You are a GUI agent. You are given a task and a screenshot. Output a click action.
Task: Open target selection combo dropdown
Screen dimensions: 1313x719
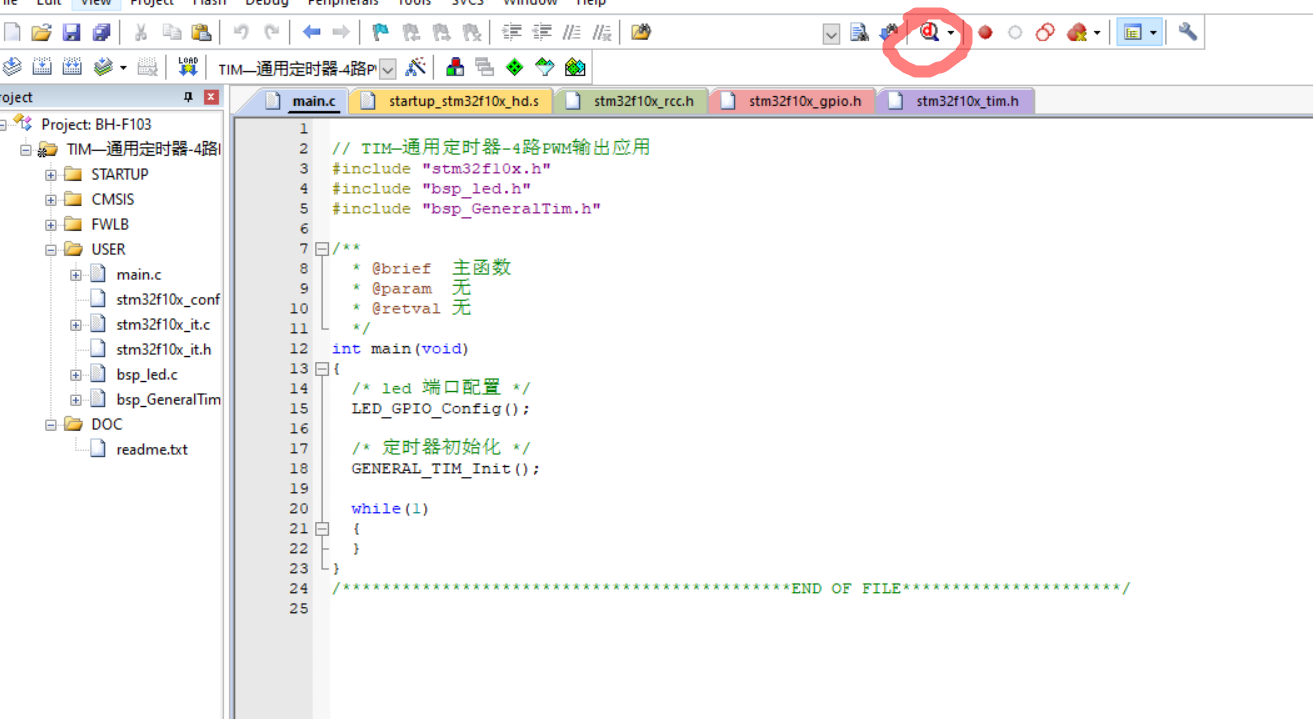pos(388,68)
